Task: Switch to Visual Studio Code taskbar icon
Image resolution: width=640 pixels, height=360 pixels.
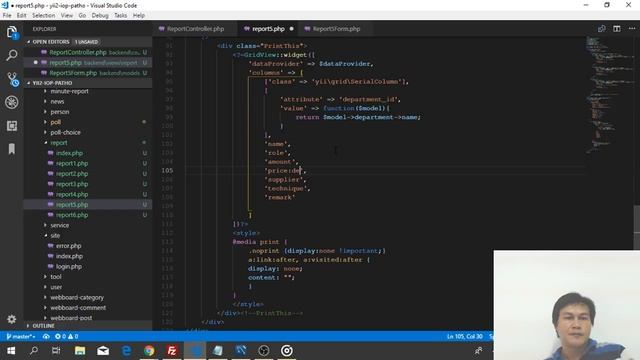Action: click(x=195, y=351)
